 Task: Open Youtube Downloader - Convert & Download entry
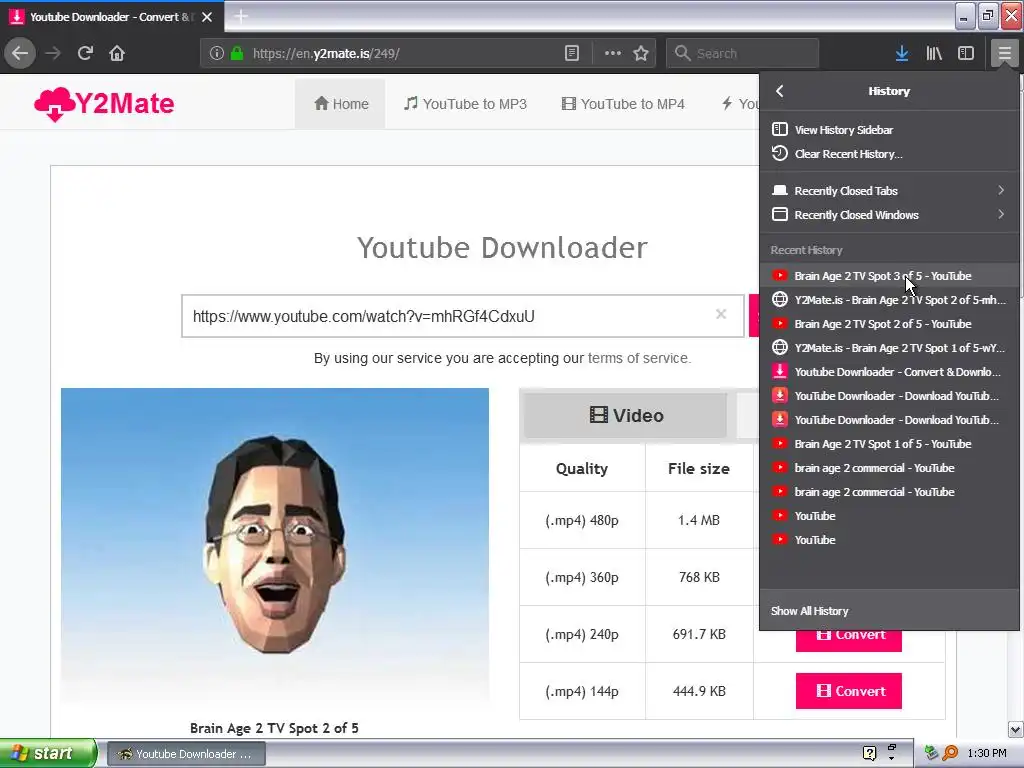[x=889, y=372]
